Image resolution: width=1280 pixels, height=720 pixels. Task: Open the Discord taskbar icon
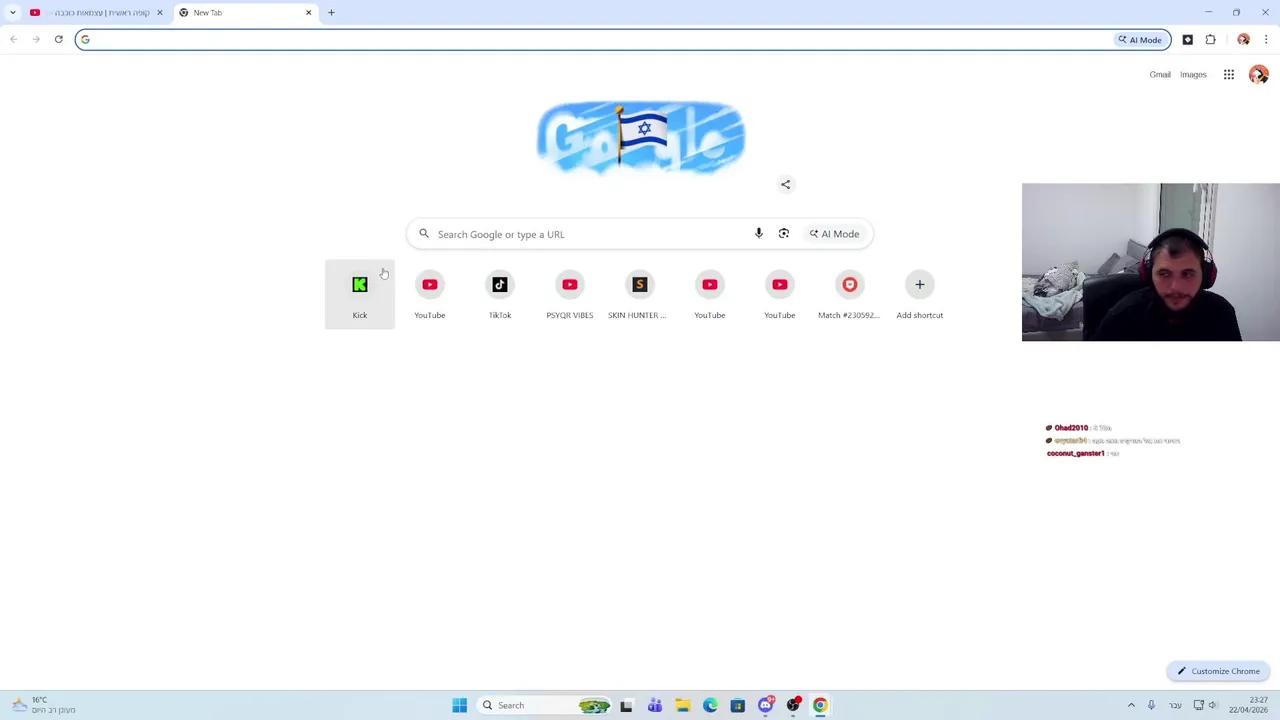point(766,705)
